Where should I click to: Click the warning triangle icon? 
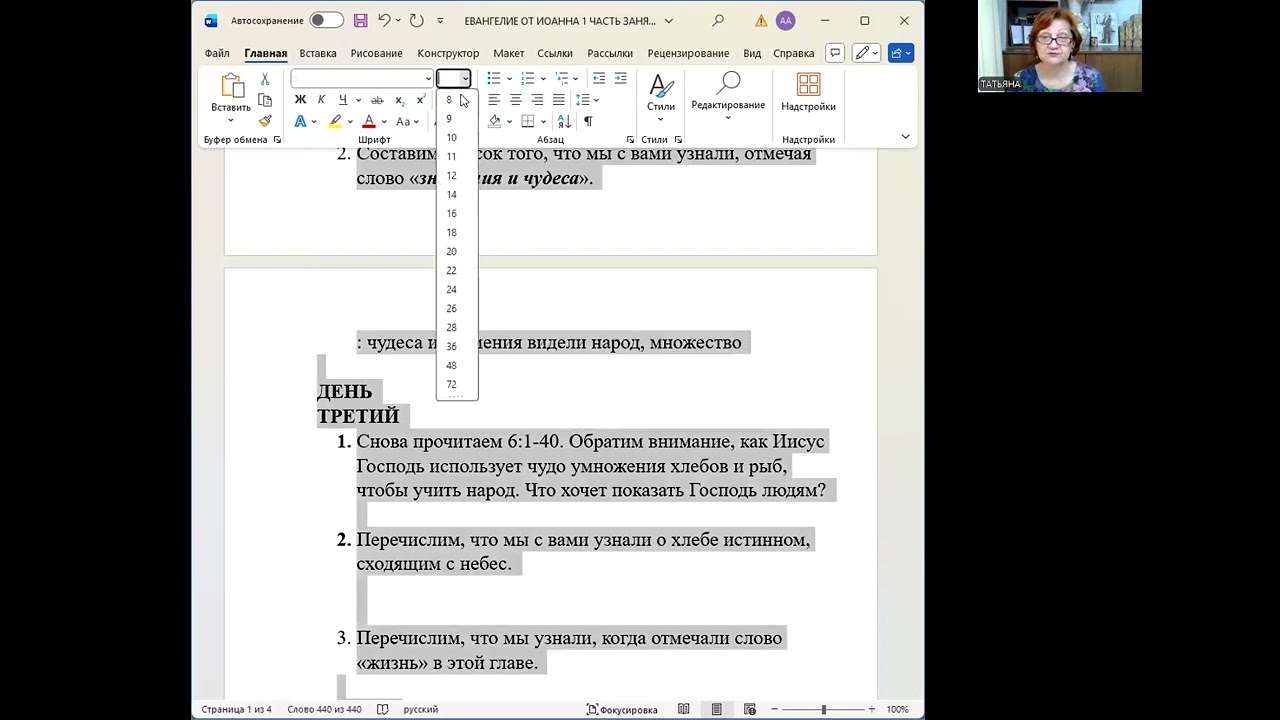tap(761, 20)
